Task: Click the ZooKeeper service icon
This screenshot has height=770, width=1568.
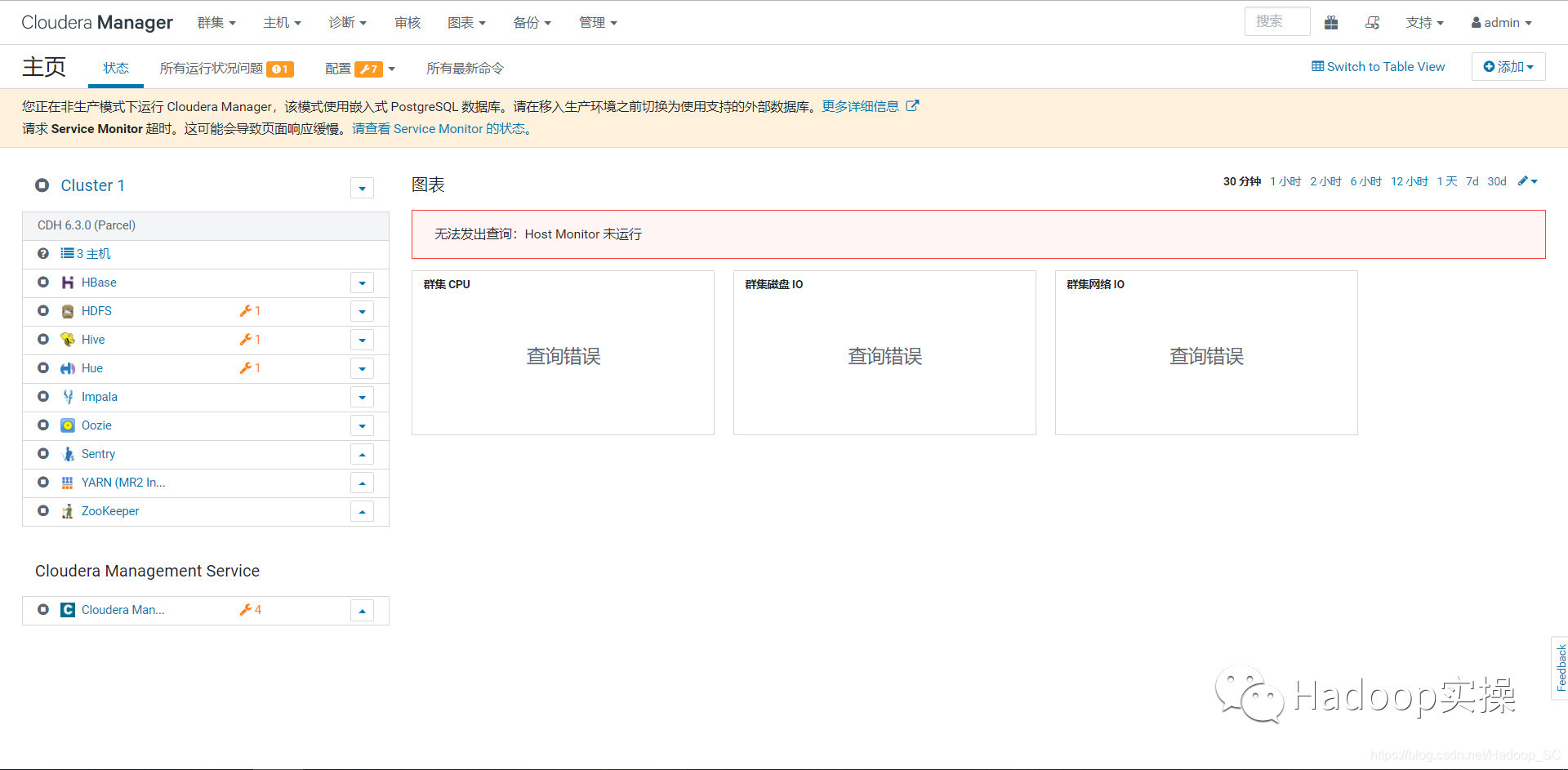Action: pyautogui.click(x=68, y=511)
